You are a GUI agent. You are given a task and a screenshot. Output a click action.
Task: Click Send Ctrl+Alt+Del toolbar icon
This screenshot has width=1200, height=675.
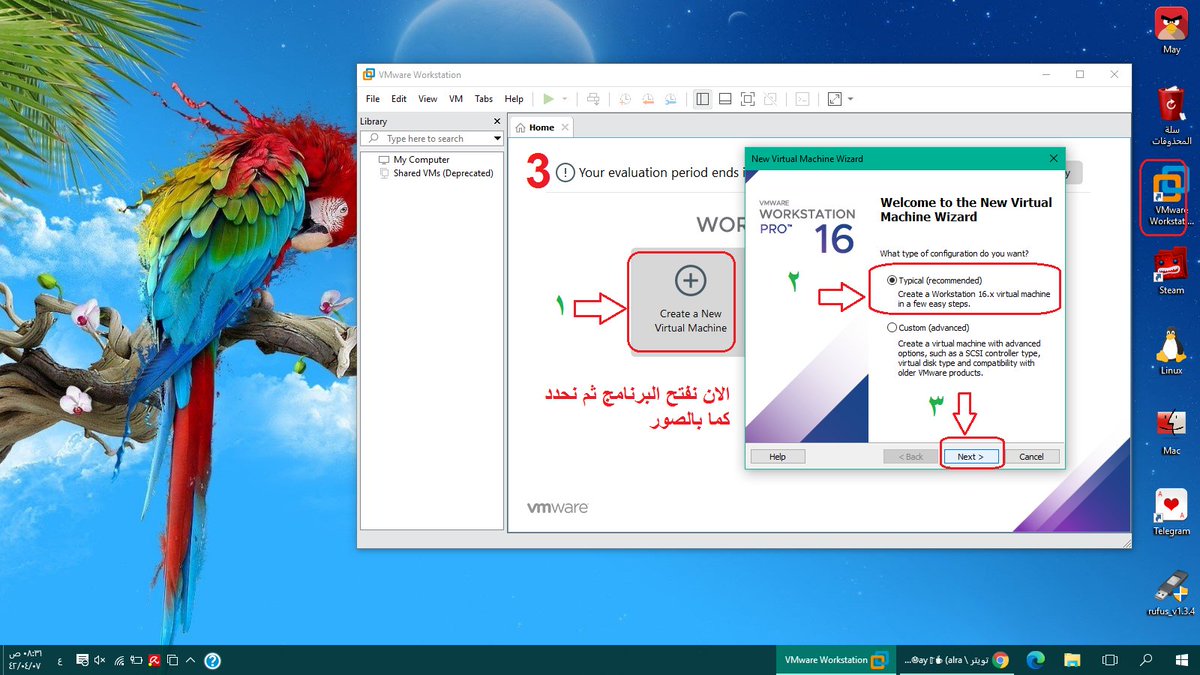[x=593, y=99]
